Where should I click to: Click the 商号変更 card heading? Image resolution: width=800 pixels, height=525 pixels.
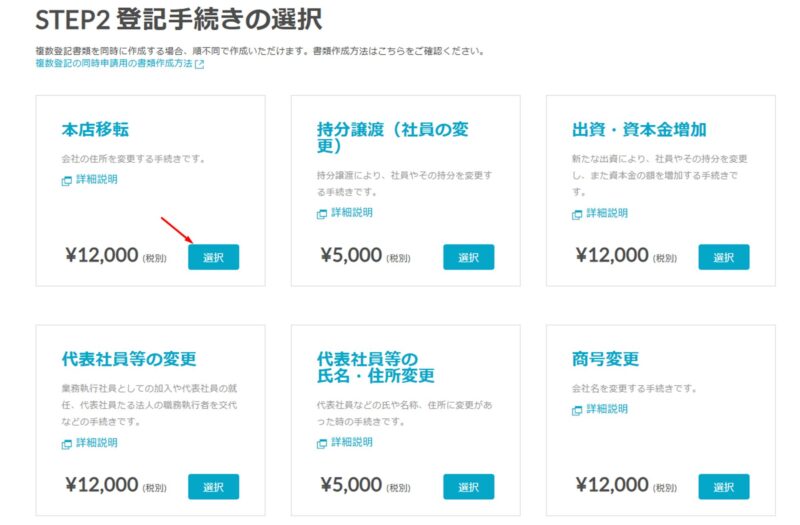click(x=605, y=360)
